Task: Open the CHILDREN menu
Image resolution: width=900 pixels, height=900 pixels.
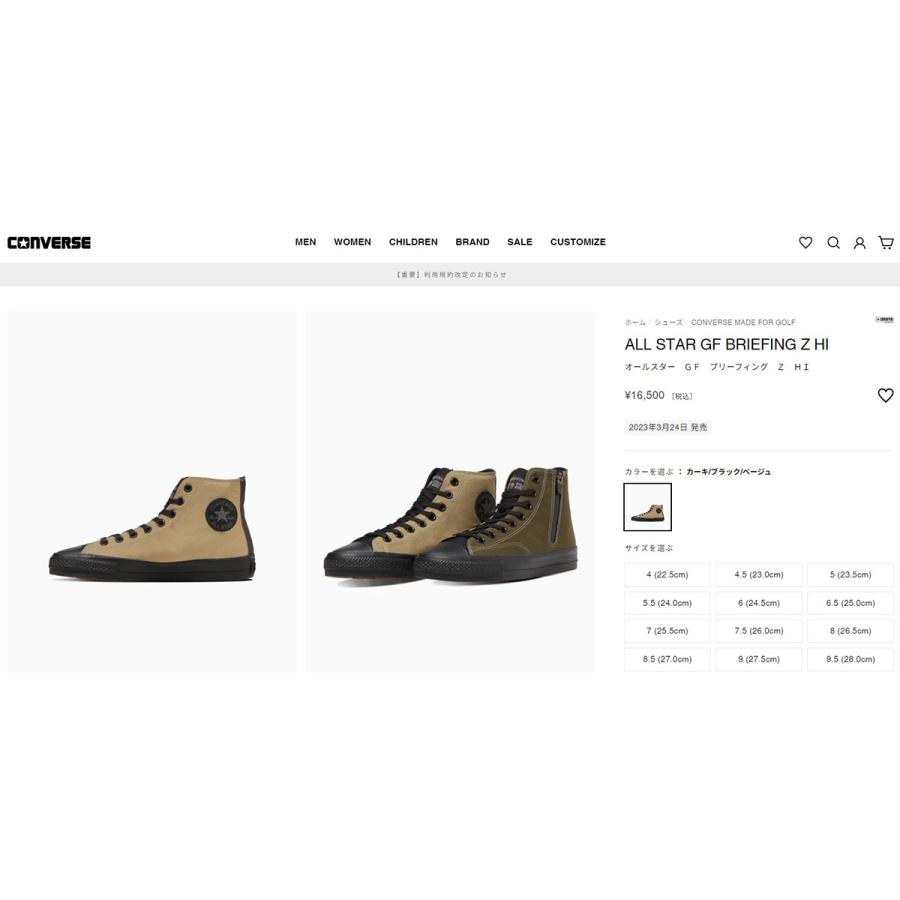Action: pos(413,242)
